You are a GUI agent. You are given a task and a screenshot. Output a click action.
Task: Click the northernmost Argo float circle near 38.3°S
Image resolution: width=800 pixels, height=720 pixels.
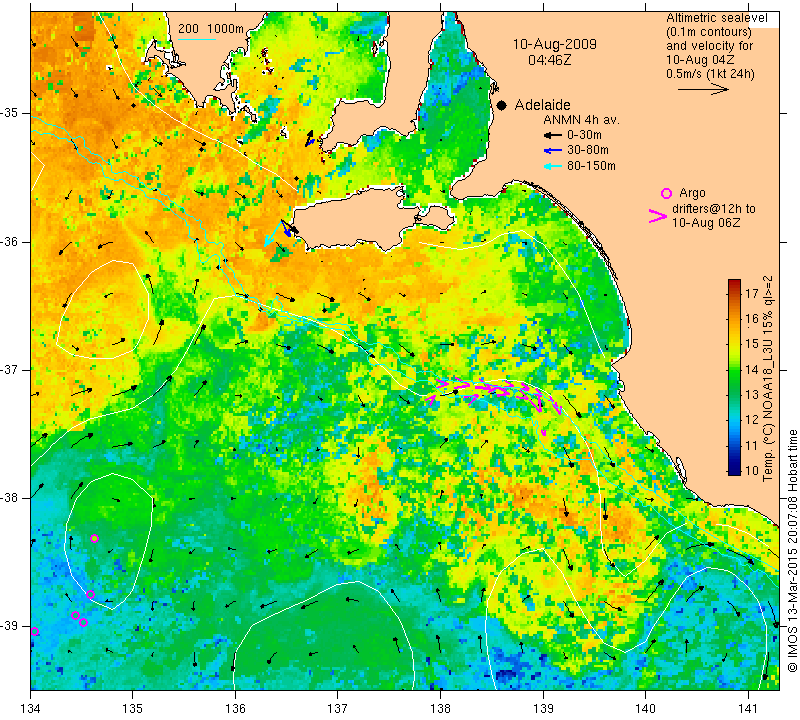[94, 538]
